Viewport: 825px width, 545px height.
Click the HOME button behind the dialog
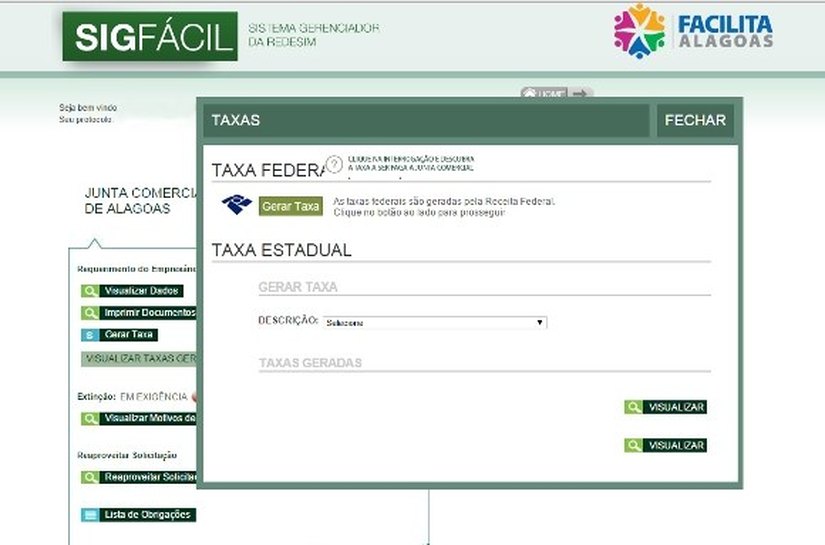(x=544, y=93)
